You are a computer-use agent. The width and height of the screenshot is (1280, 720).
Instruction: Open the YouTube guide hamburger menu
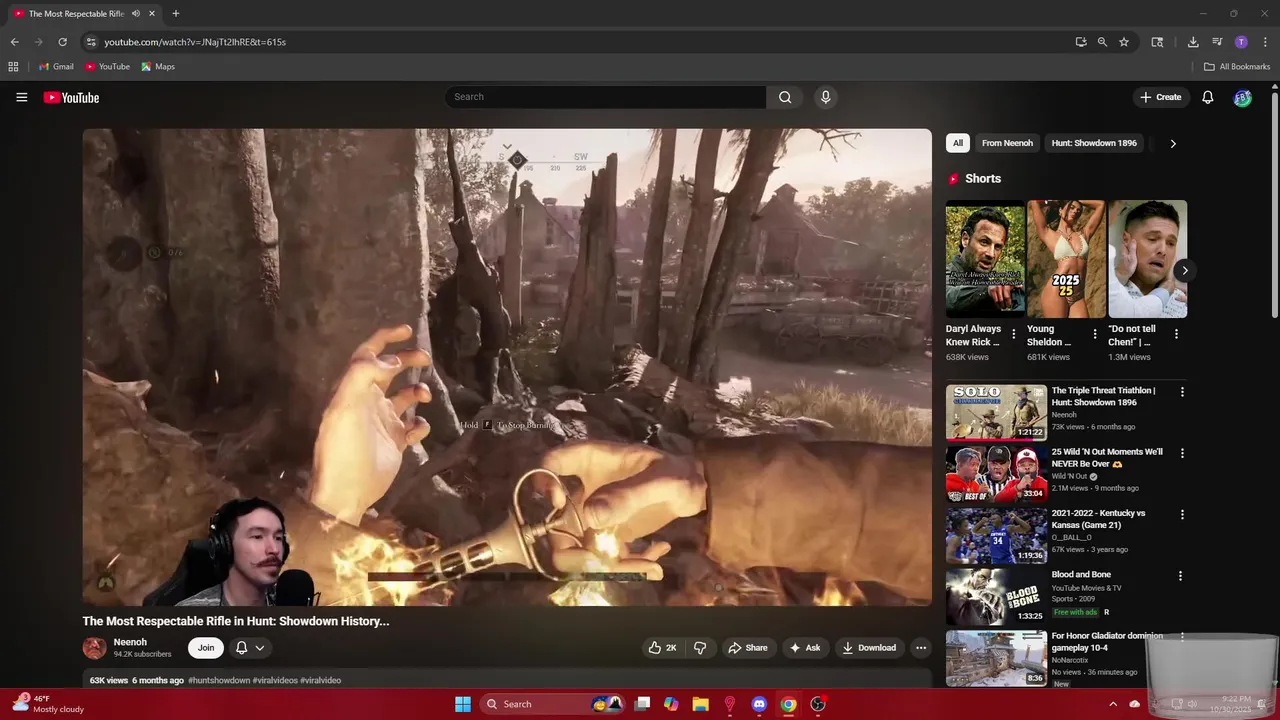pyautogui.click(x=21, y=97)
